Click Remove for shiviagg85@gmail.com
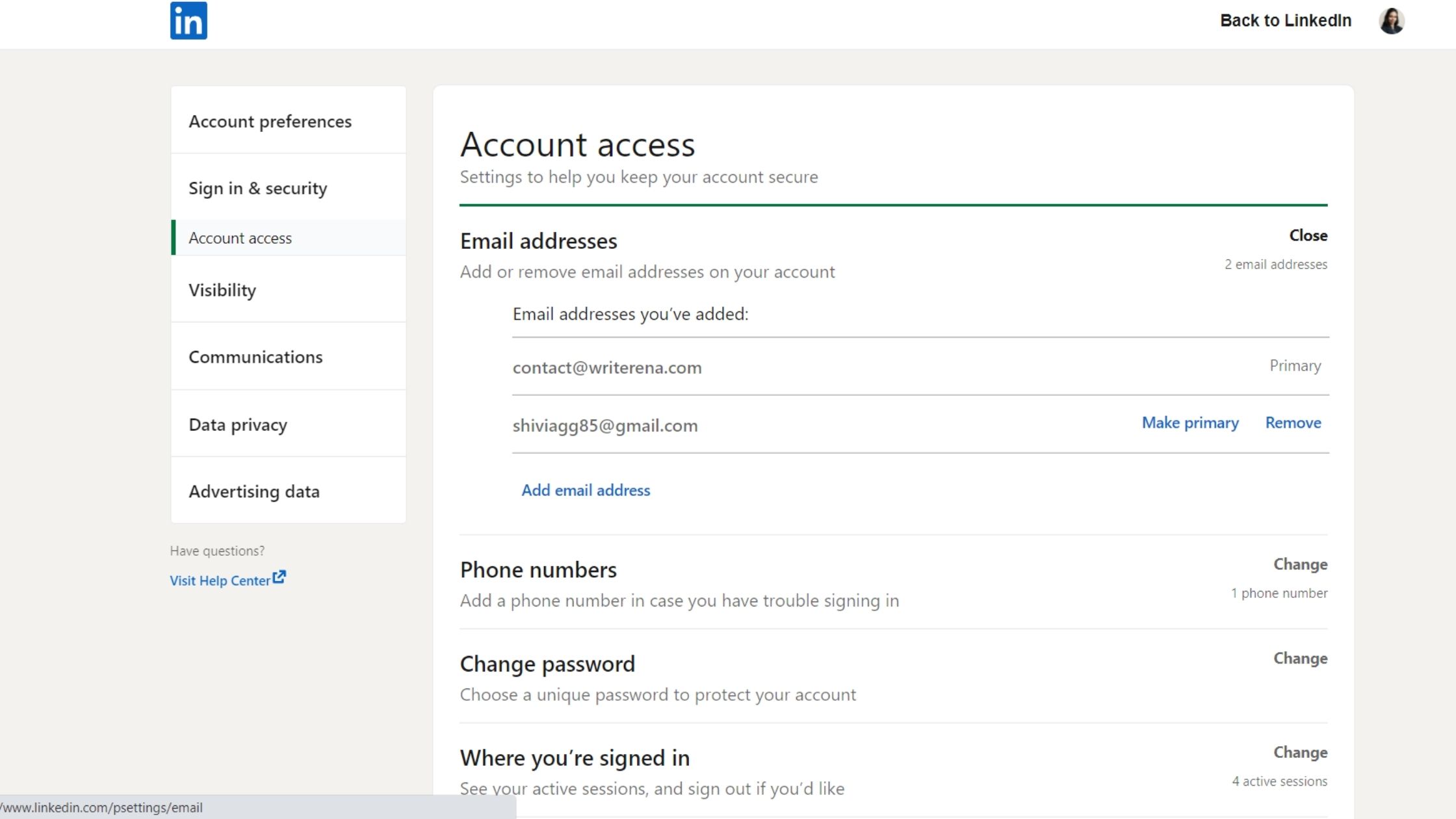This screenshot has width=1456, height=819. [1293, 421]
